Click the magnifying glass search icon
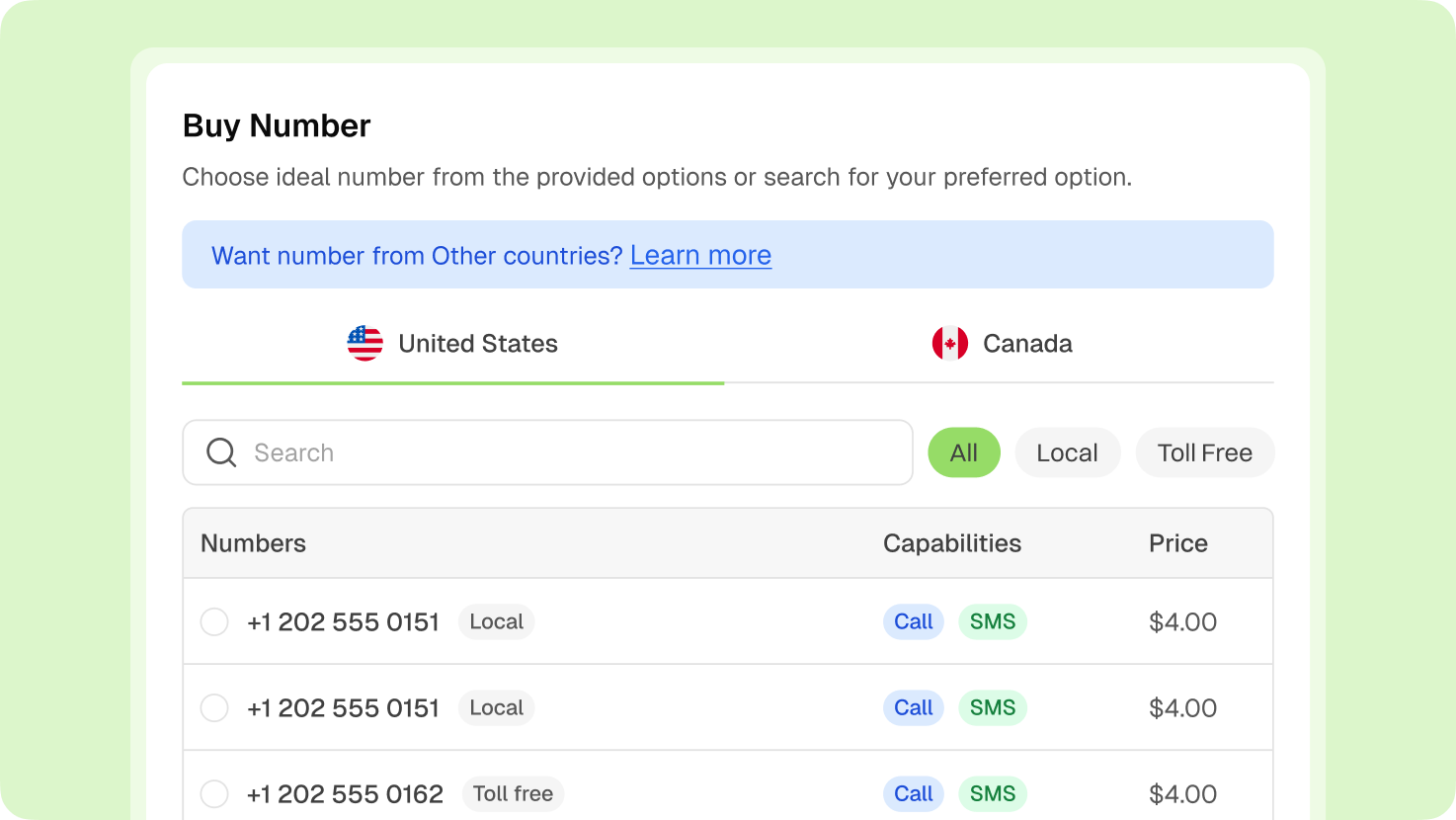 (221, 452)
